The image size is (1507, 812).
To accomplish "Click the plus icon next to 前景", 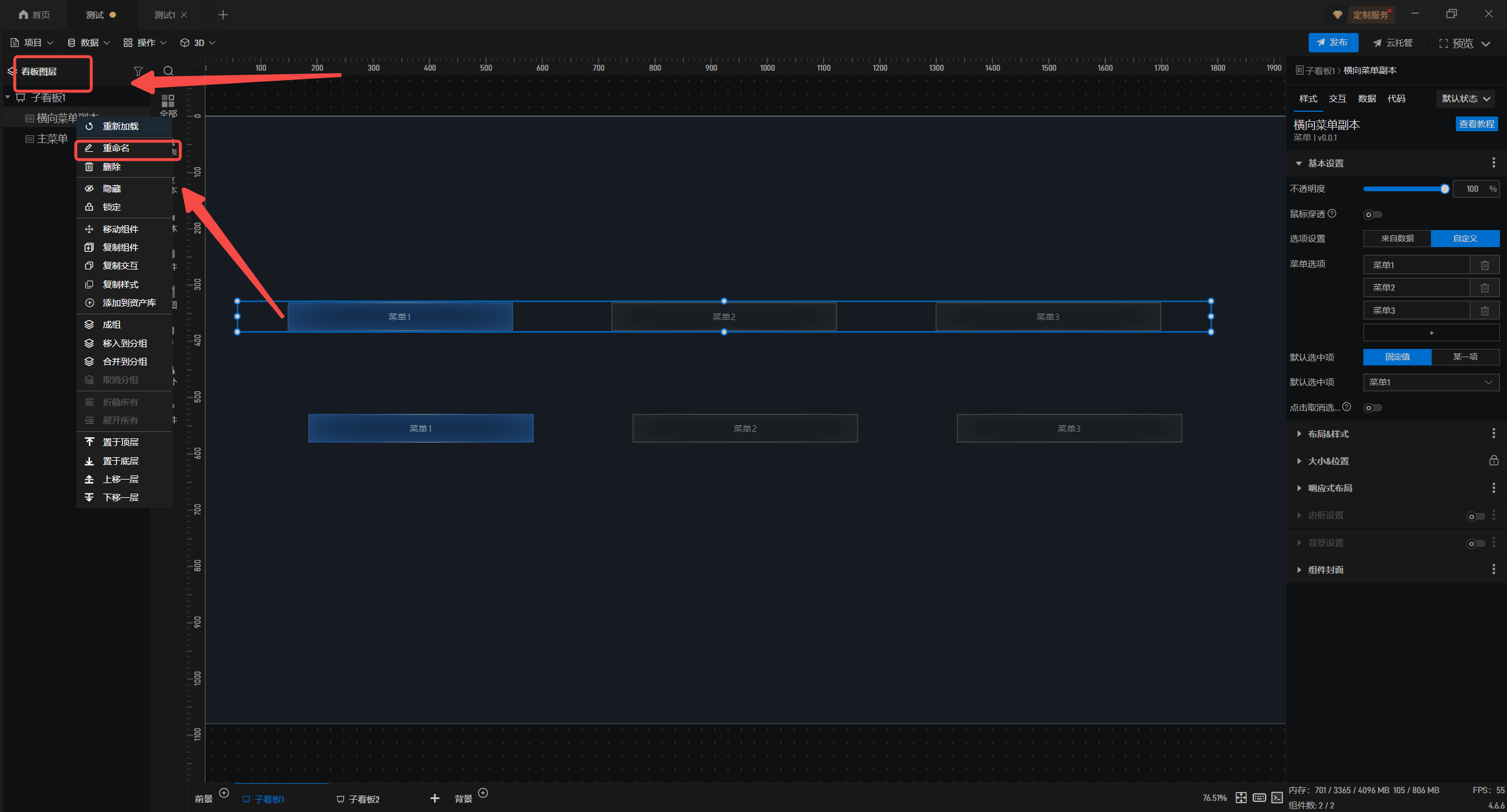I will coord(224,793).
